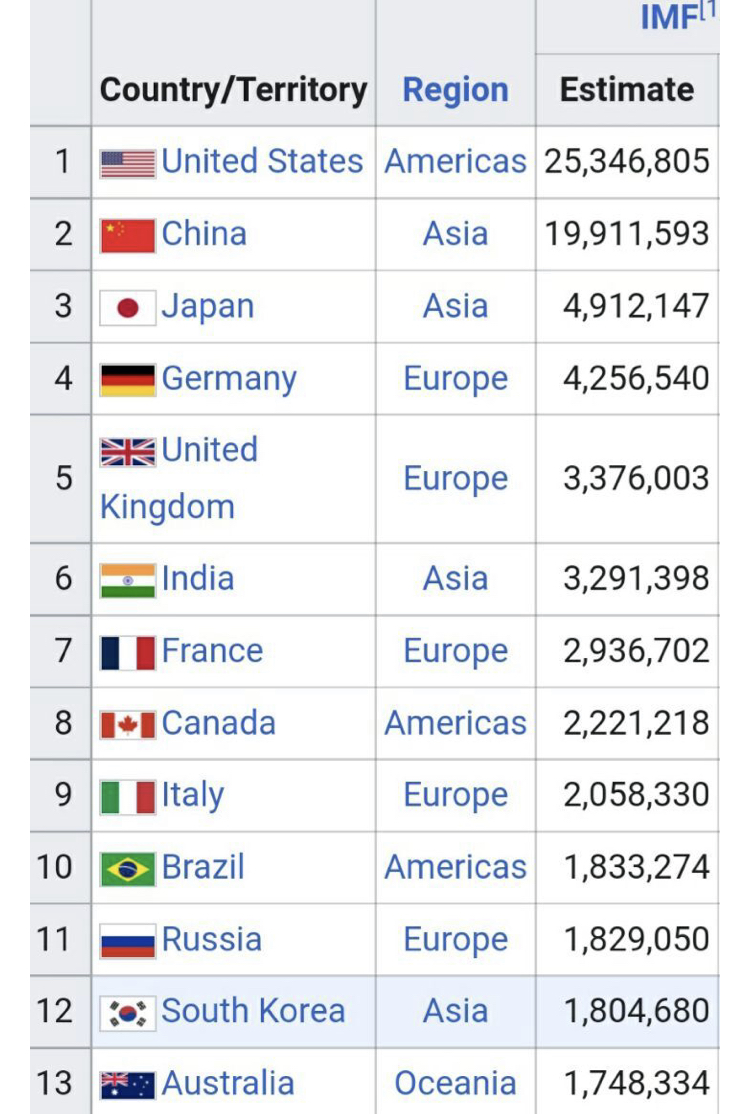Open the IMF header link
This screenshot has height=1114, width=750.
[x=668, y=17]
